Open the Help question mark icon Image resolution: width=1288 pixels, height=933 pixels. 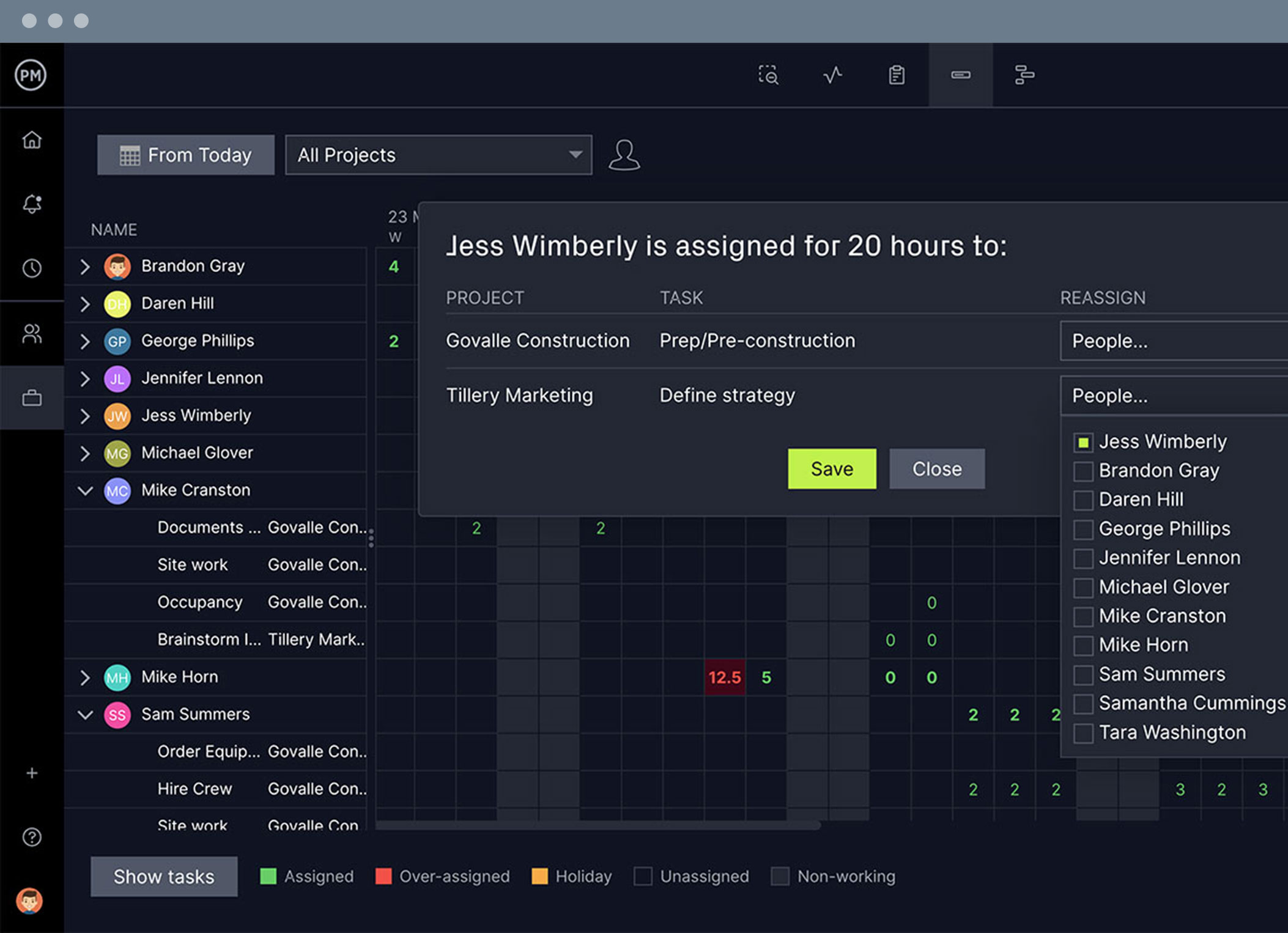[x=31, y=837]
